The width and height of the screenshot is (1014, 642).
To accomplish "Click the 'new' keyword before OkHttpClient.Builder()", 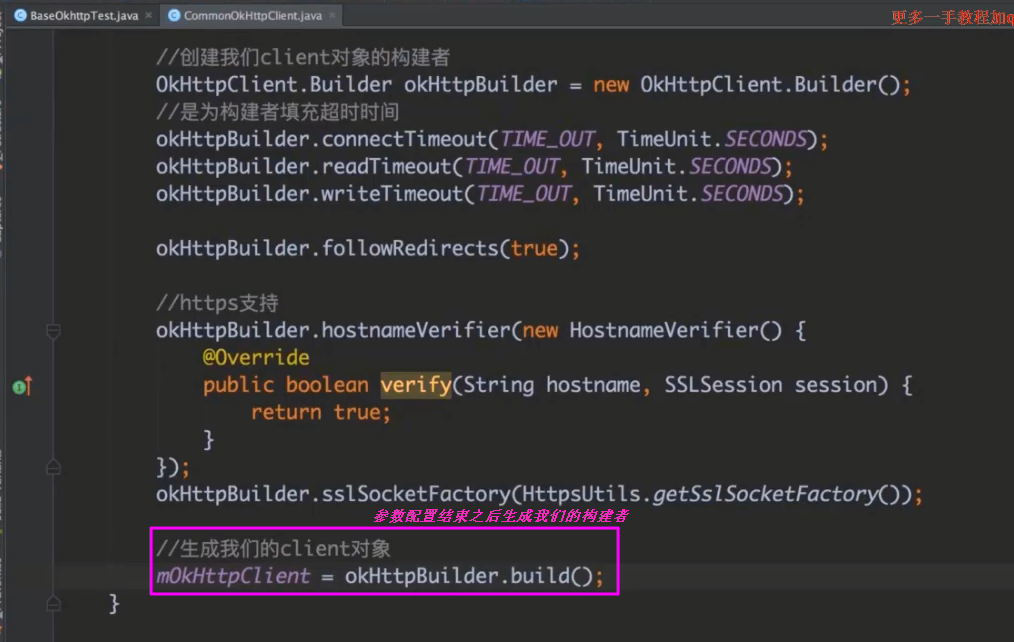I will (611, 85).
